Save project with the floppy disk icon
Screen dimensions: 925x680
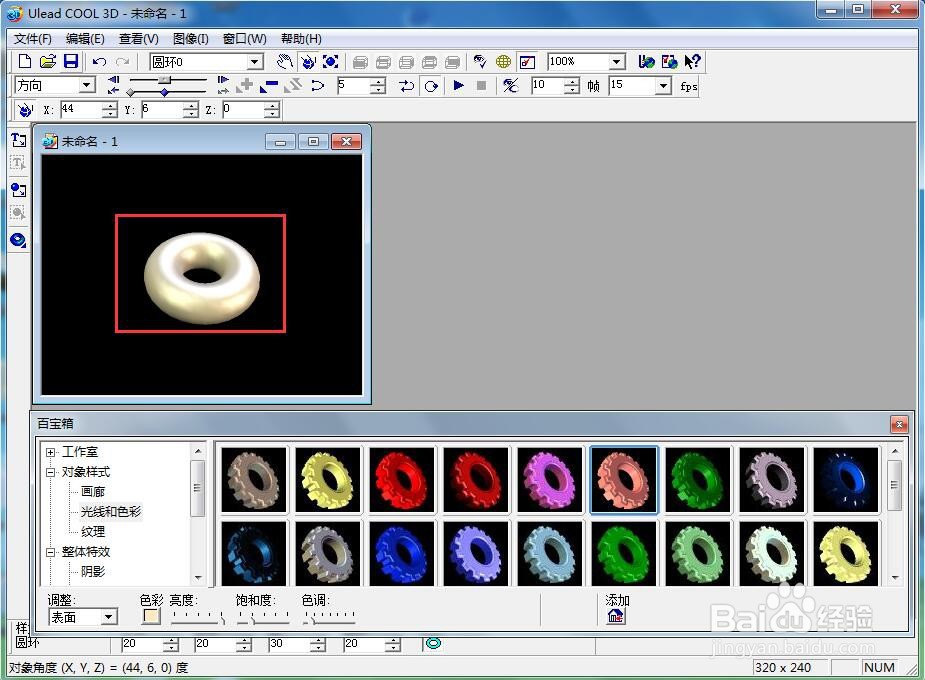pyautogui.click(x=71, y=61)
